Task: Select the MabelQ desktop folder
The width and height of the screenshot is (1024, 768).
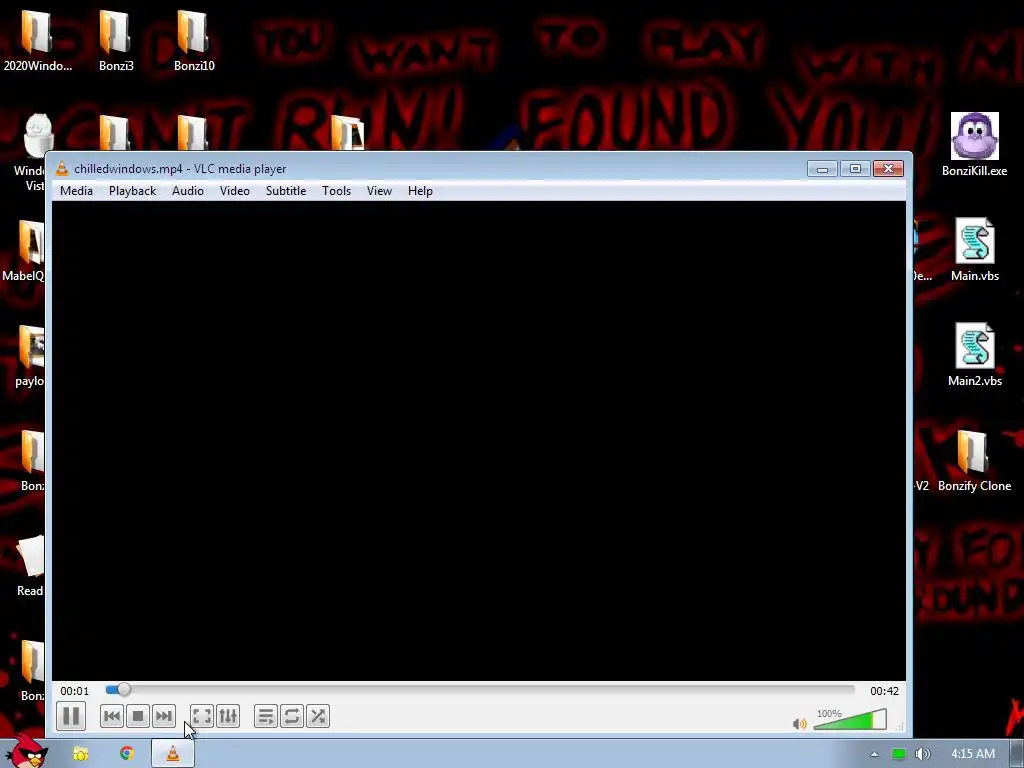Action: coord(24,251)
